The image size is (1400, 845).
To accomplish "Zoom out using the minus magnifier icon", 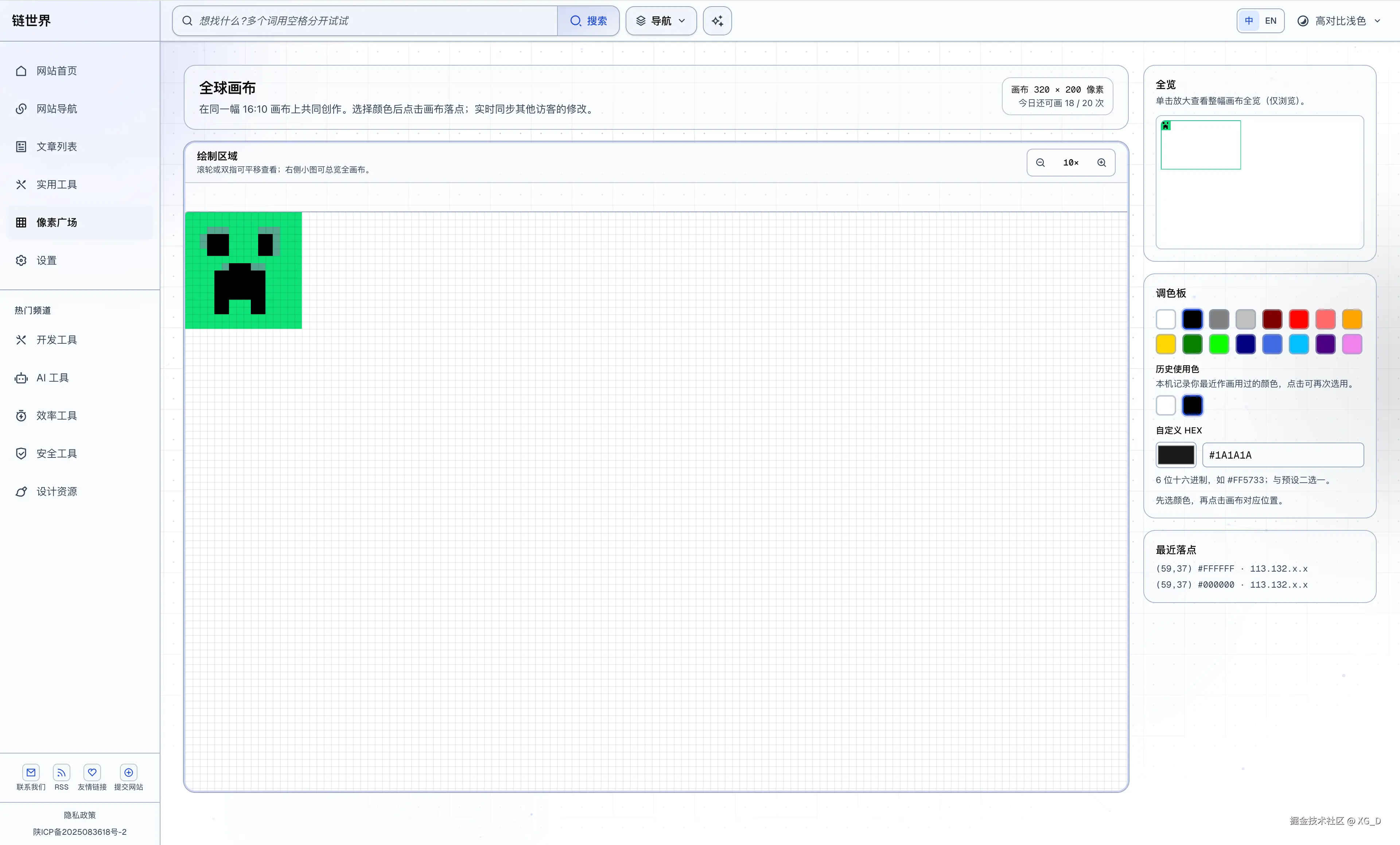I will click(x=1041, y=163).
